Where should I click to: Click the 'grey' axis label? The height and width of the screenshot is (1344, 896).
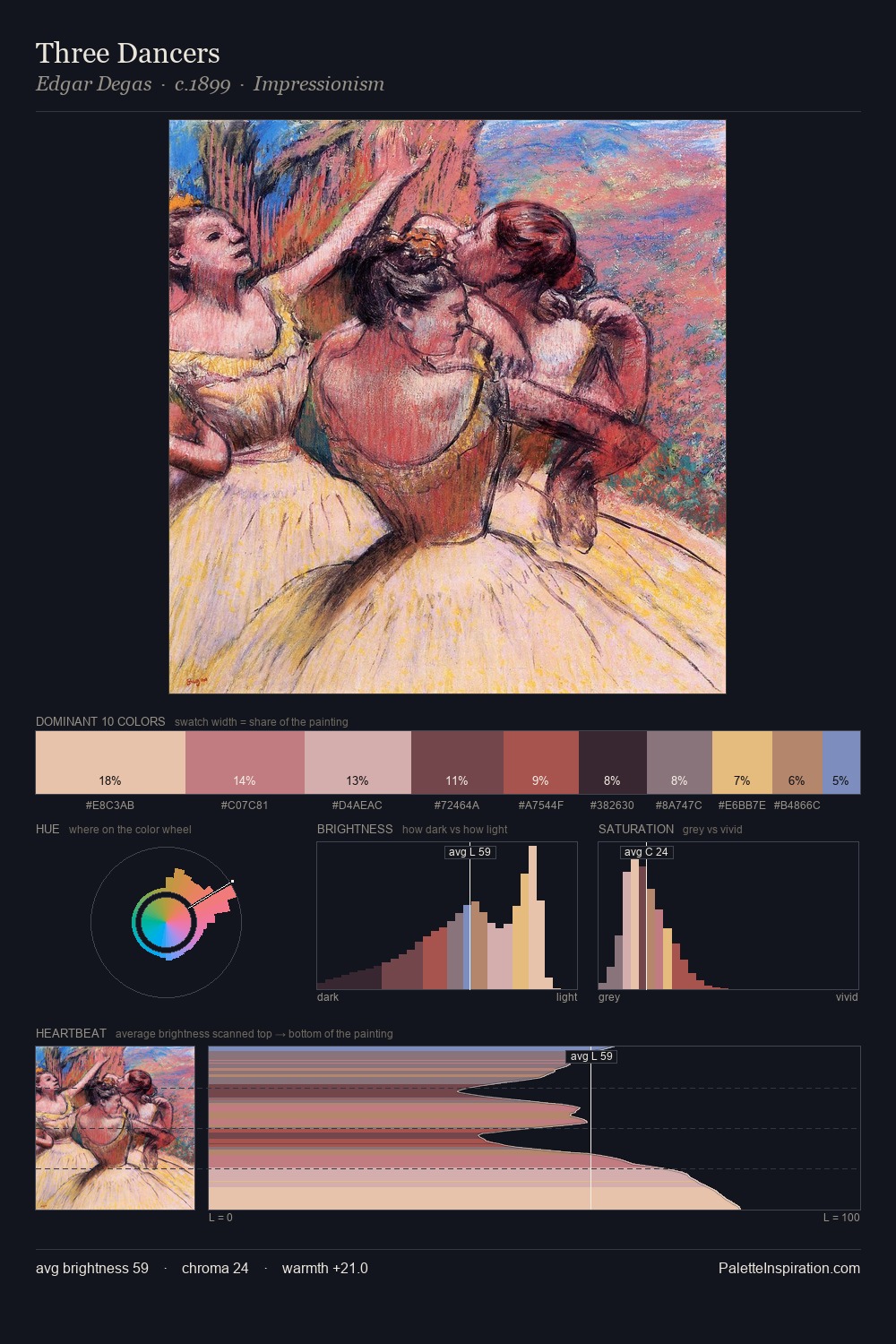(x=609, y=997)
